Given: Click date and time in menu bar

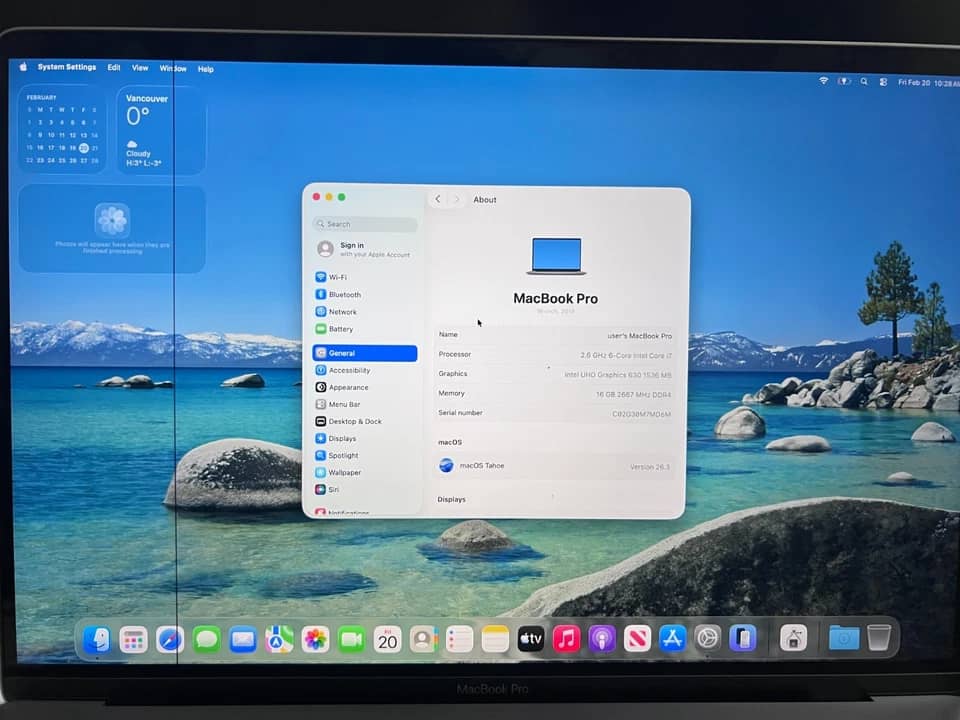Looking at the screenshot, I should (929, 83).
